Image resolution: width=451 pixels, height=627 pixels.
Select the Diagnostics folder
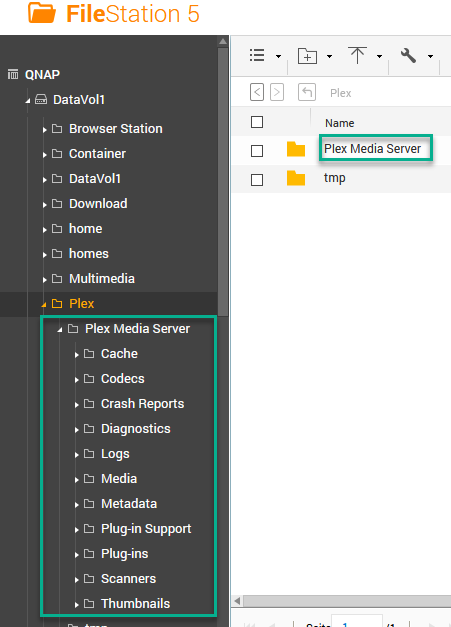pyautogui.click(x=136, y=429)
